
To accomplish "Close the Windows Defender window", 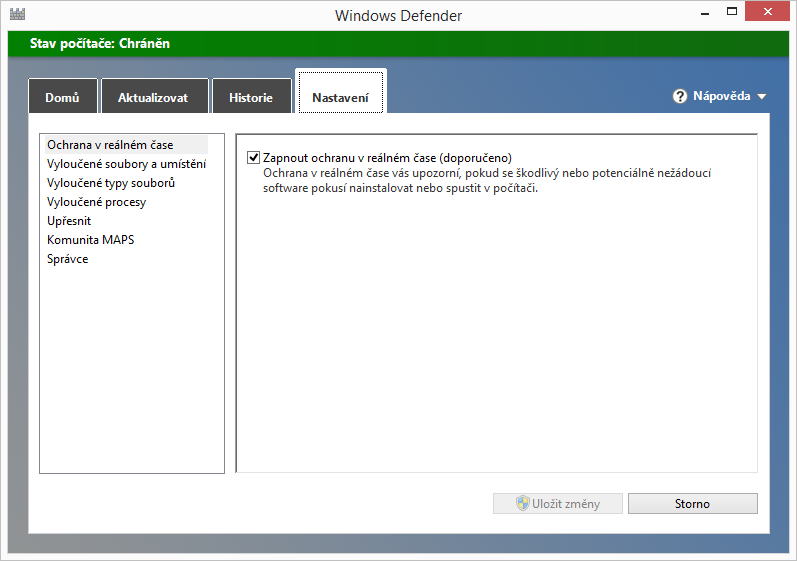I will (768, 12).
